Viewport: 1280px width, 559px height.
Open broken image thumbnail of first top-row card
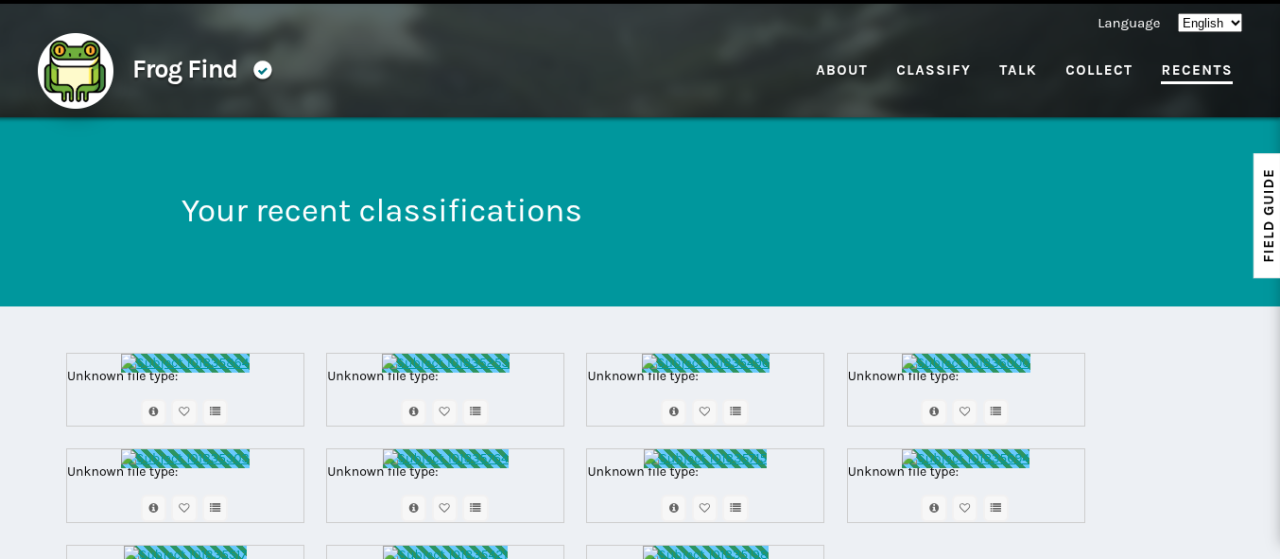185,363
